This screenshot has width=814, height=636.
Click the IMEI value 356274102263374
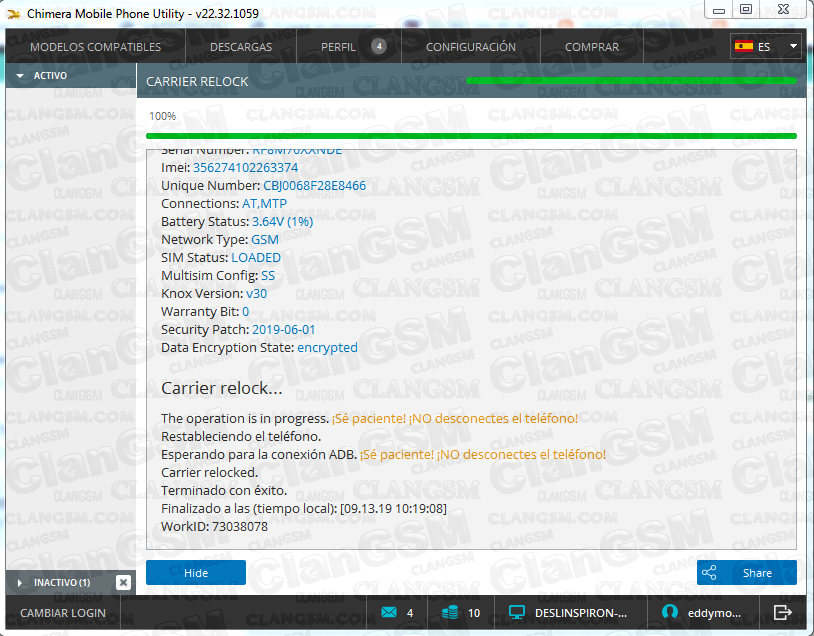click(x=246, y=168)
